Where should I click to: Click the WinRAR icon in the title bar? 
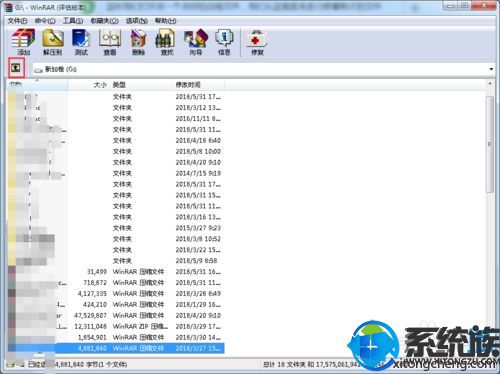tap(8, 7)
